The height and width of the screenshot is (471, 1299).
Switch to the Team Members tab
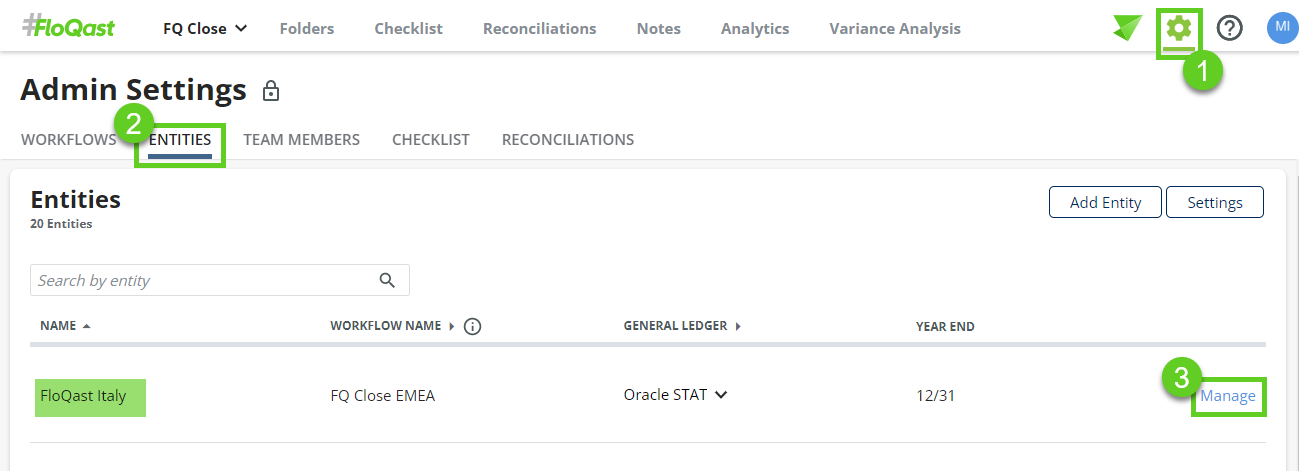point(301,140)
